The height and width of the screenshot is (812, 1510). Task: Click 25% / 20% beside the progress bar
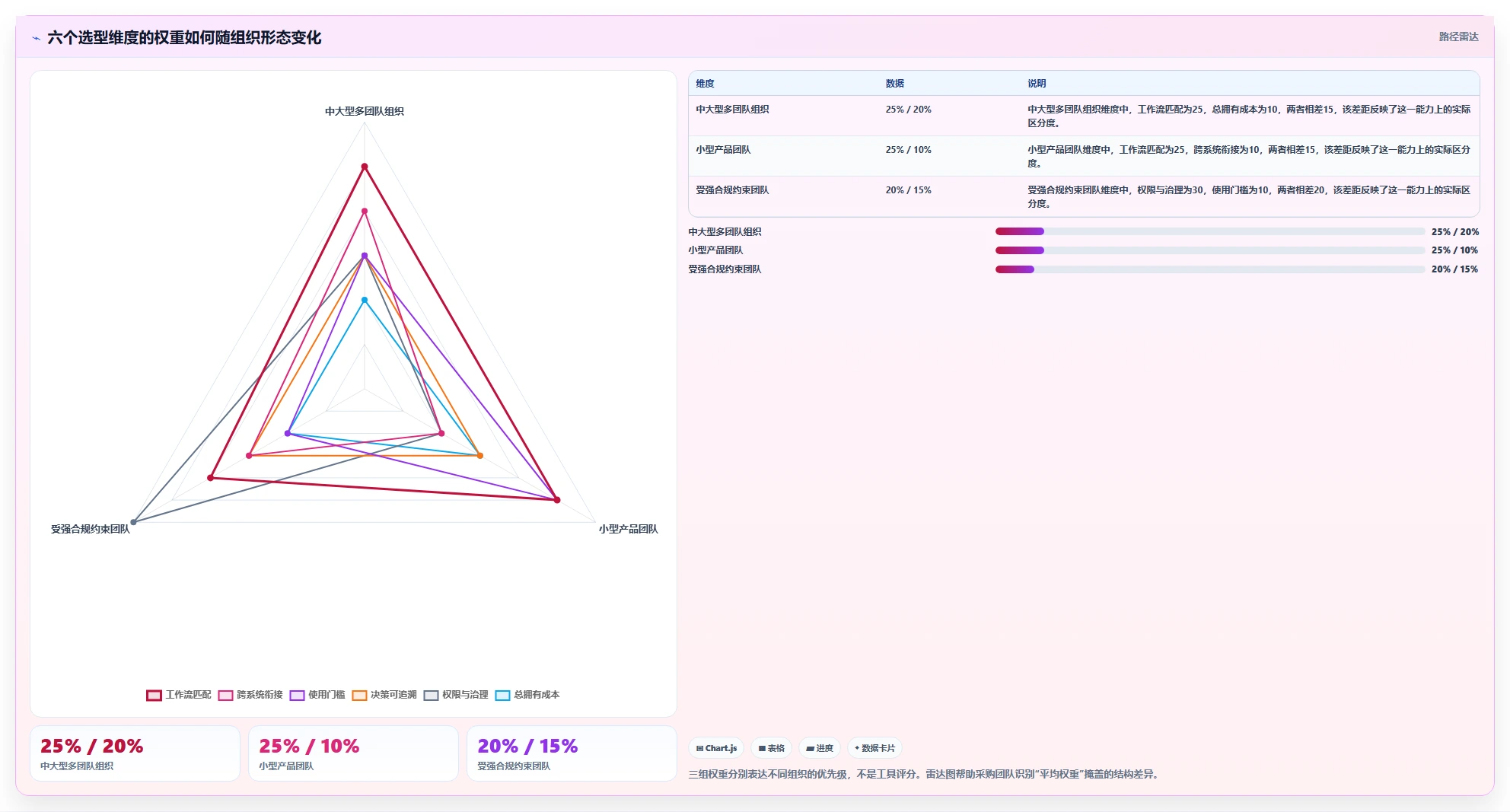1454,232
